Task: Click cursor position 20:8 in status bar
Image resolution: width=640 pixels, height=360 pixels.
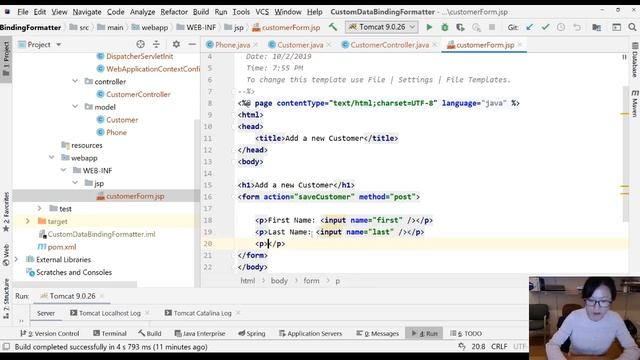Action: [x=478, y=347]
